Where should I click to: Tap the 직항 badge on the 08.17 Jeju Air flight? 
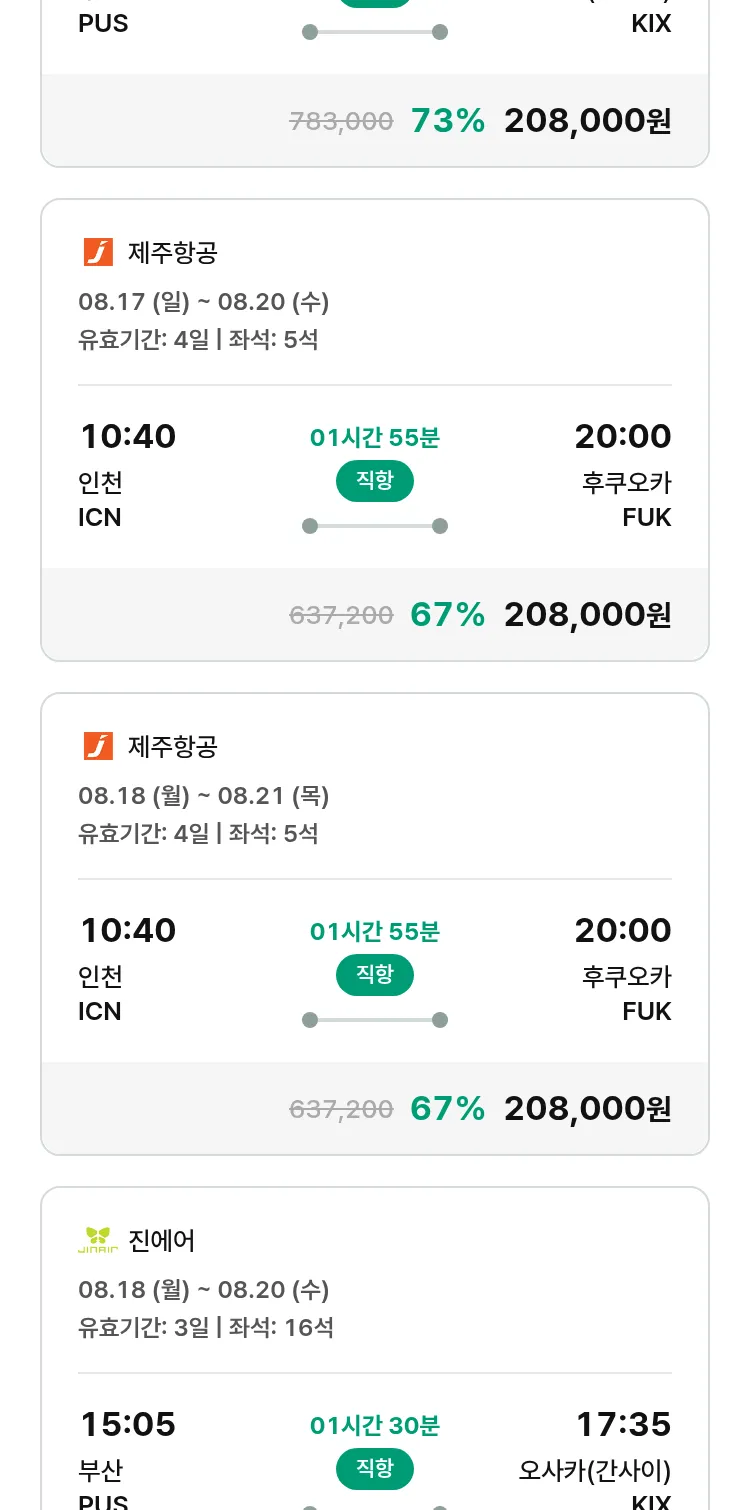(x=375, y=481)
